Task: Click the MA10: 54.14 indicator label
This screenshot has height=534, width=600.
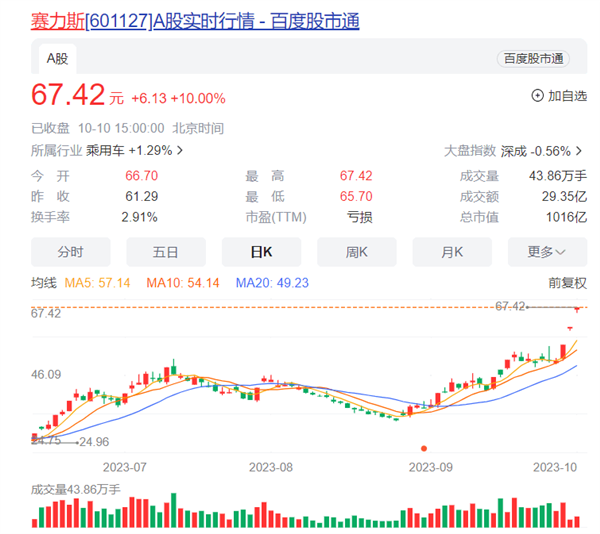Action: (x=183, y=283)
